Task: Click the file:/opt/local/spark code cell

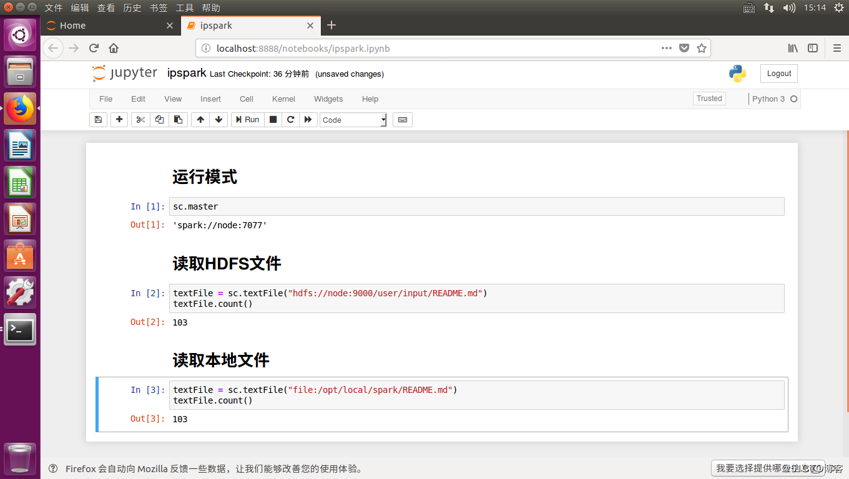Action: click(x=476, y=395)
